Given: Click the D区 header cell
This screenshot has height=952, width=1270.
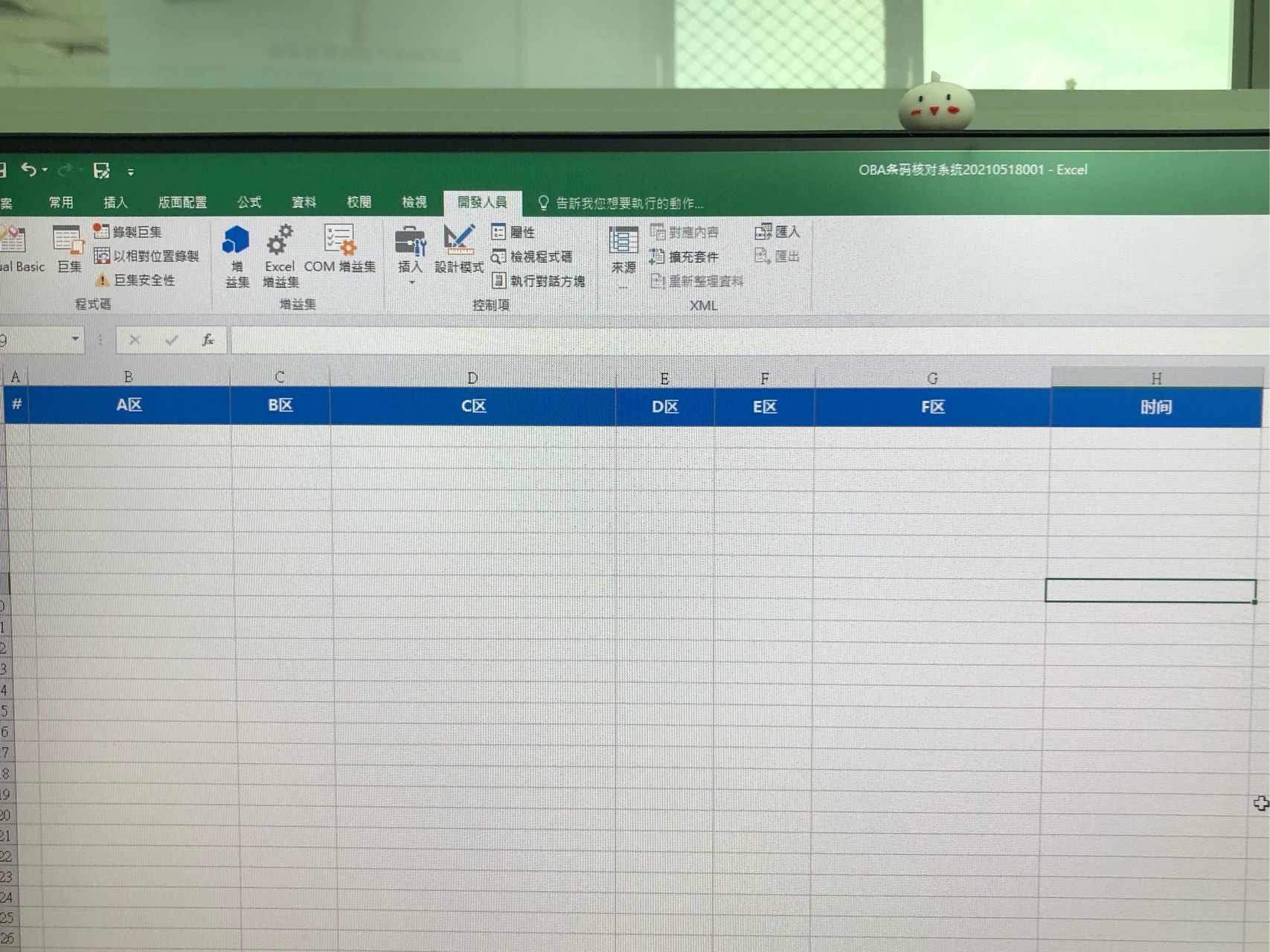Looking at the screenshot, I should click(x=665, y=408).
